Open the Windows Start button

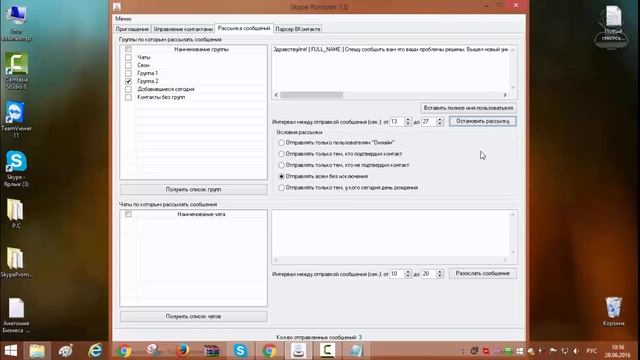click(x=11, y=351)
